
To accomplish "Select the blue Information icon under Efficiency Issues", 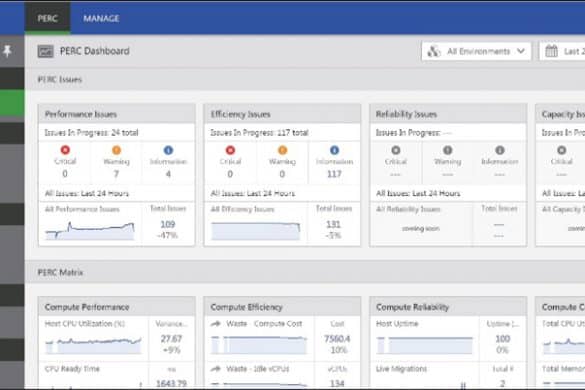I will coord(334,150).
